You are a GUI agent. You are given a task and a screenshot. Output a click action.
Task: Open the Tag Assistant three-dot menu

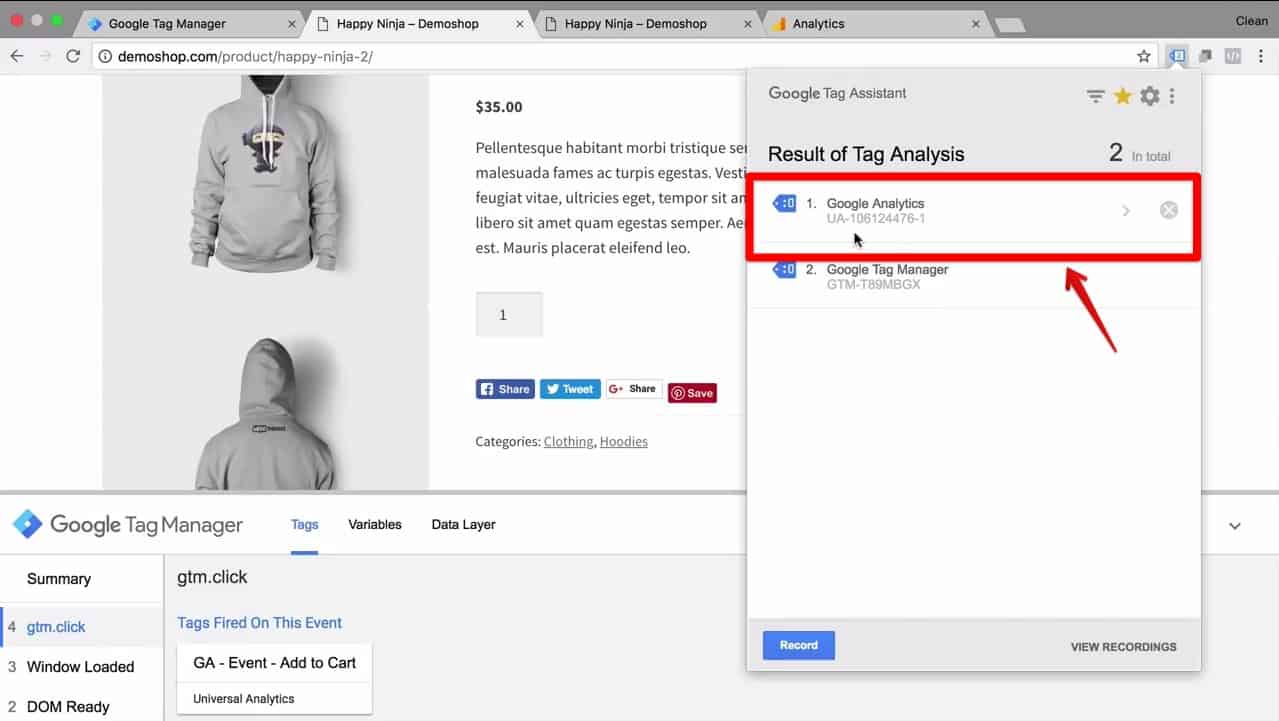pos(1172,96)
